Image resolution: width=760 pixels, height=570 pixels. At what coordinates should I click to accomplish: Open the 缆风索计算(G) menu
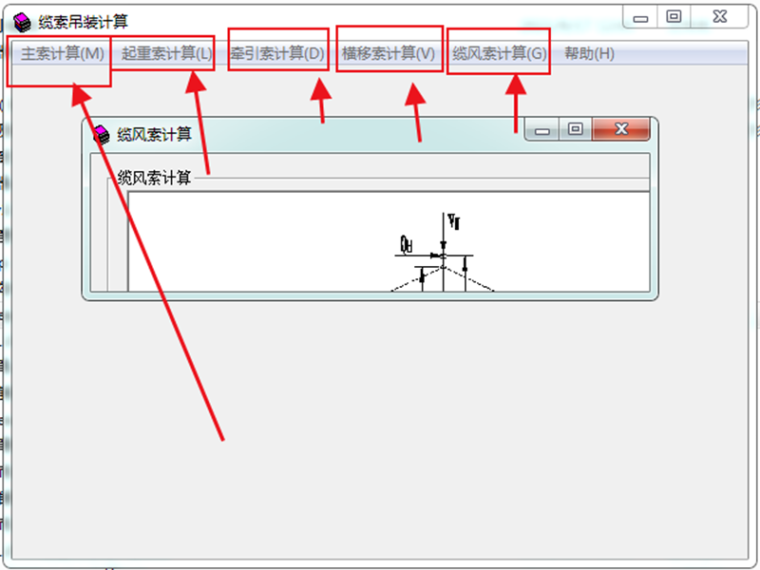tap(499, 53)
